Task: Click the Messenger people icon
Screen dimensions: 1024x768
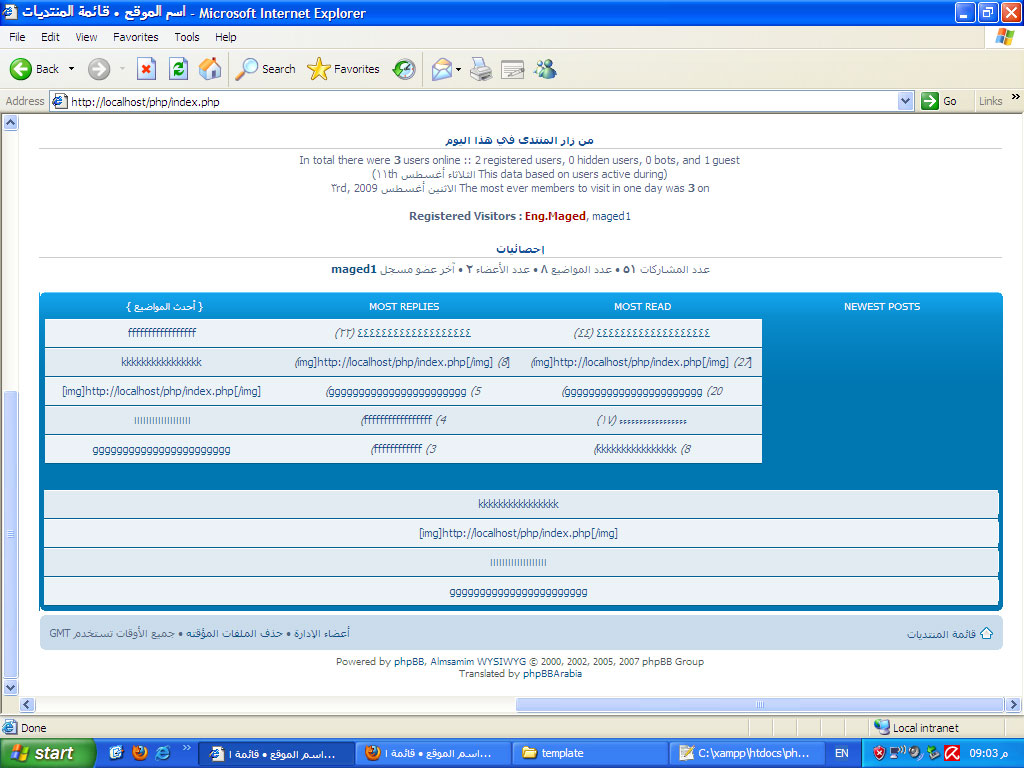Action: [x=545, y=69]
